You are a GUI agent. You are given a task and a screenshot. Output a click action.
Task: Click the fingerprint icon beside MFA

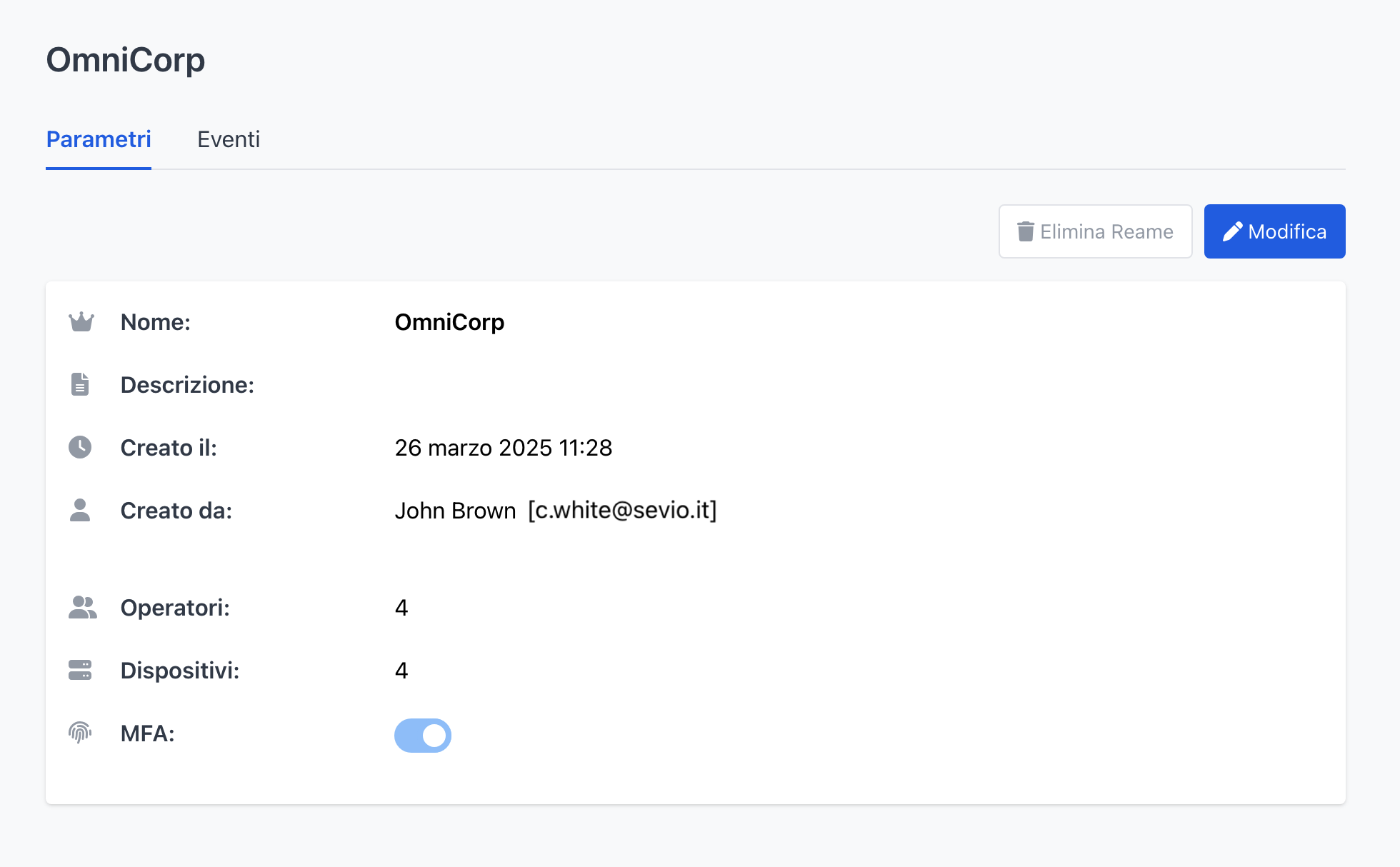pyautogui.click(x=80, y=733)
